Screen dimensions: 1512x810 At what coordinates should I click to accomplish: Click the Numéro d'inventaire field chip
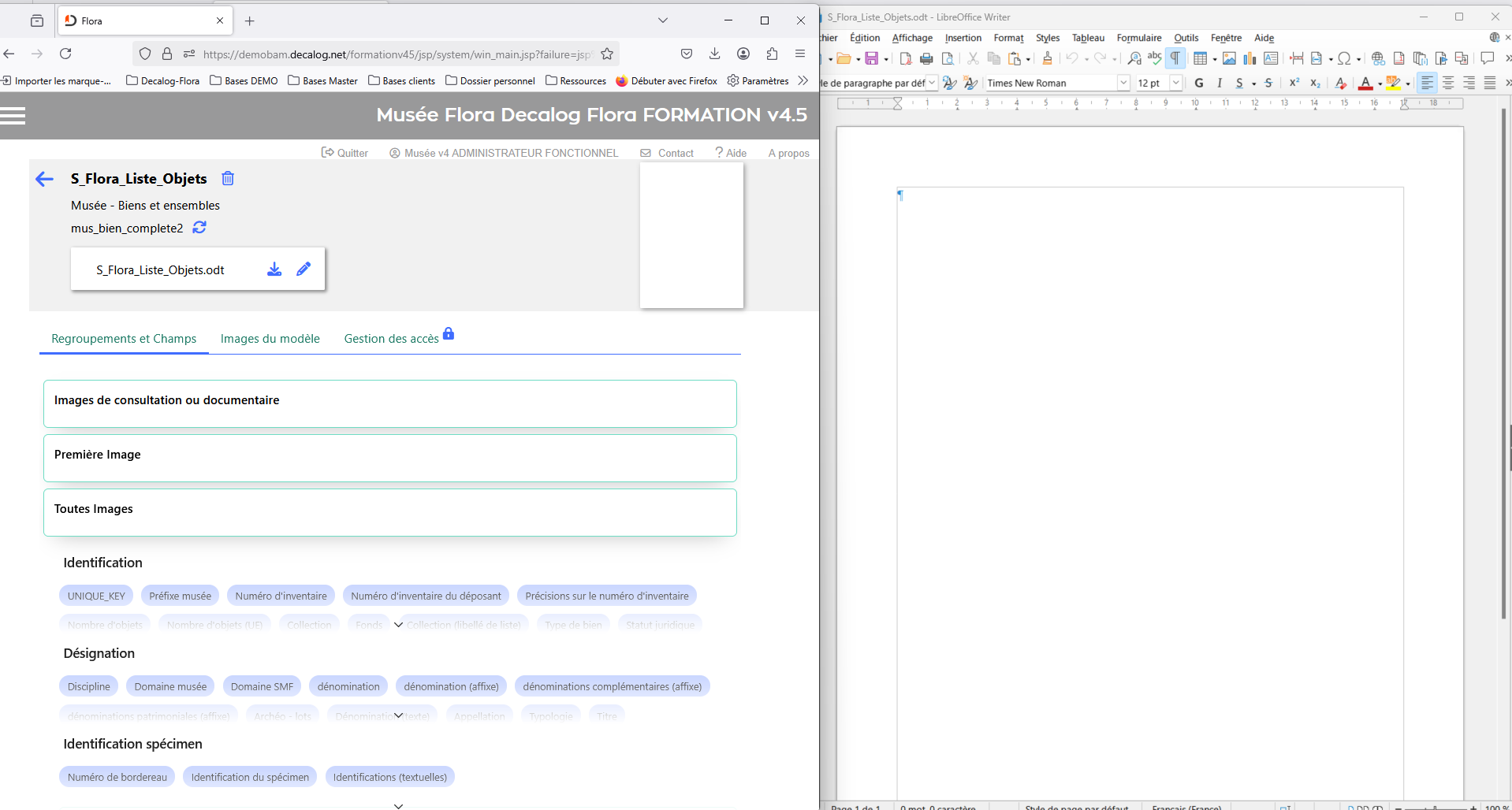281,596
